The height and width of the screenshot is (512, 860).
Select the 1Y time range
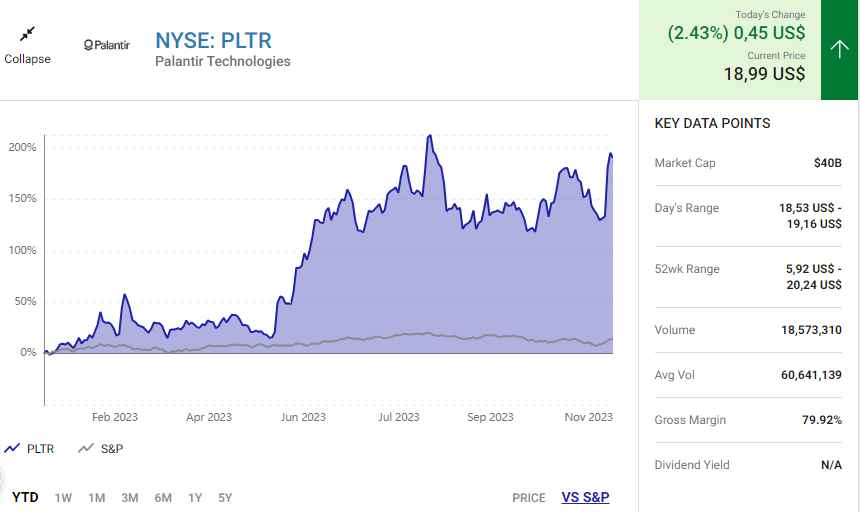pyautogui.click(x=195, y=498)
